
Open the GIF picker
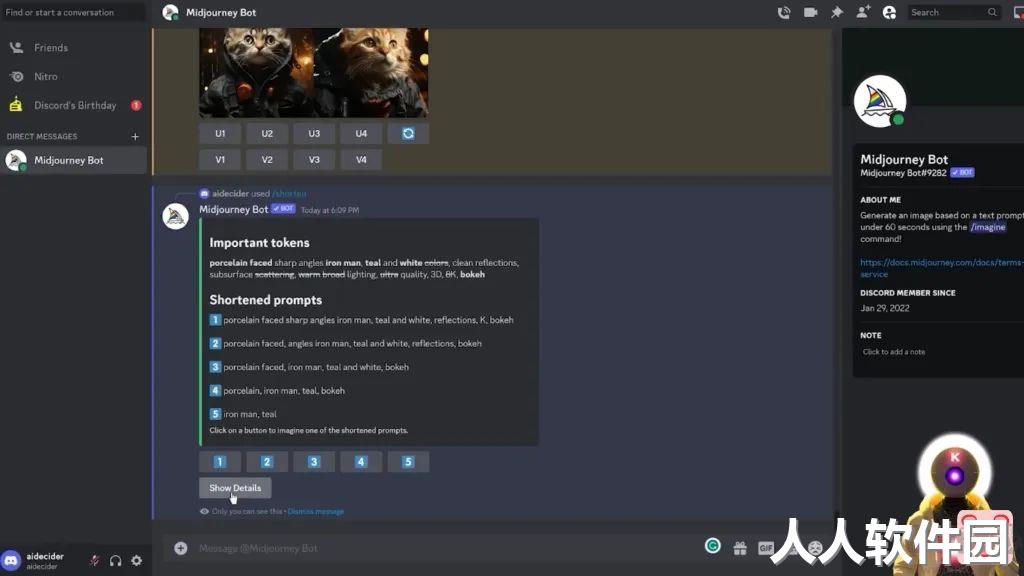tap(765, 549)
